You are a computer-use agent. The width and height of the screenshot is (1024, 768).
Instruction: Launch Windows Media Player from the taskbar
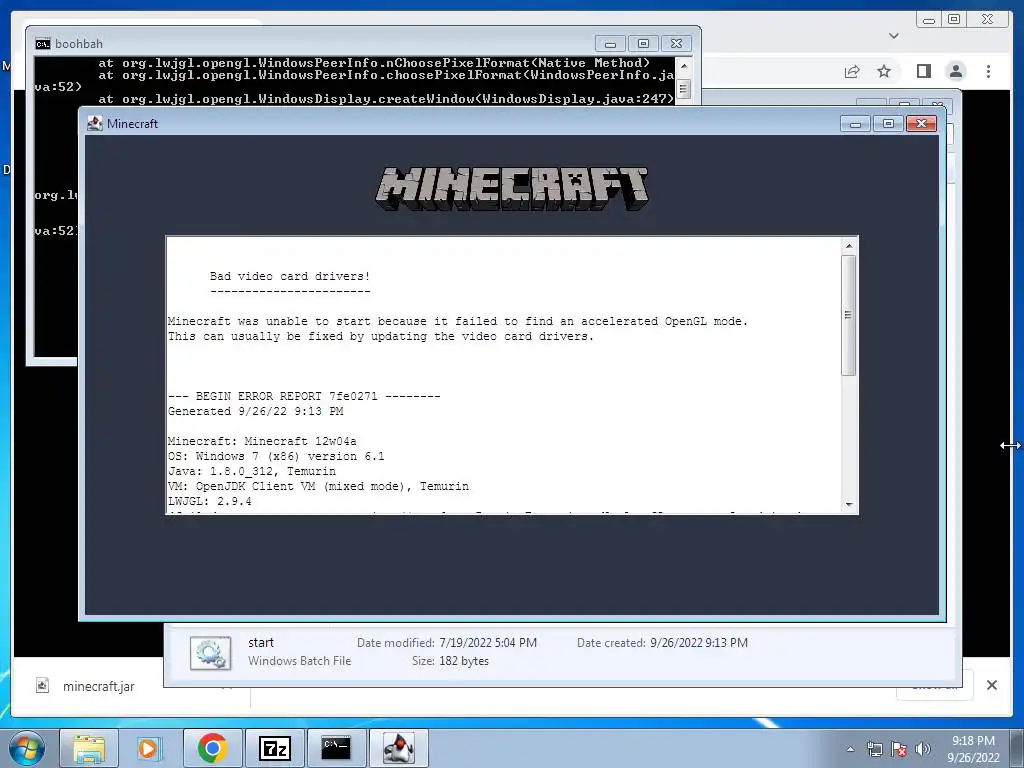pyautogui.click(x=149, y=748)
